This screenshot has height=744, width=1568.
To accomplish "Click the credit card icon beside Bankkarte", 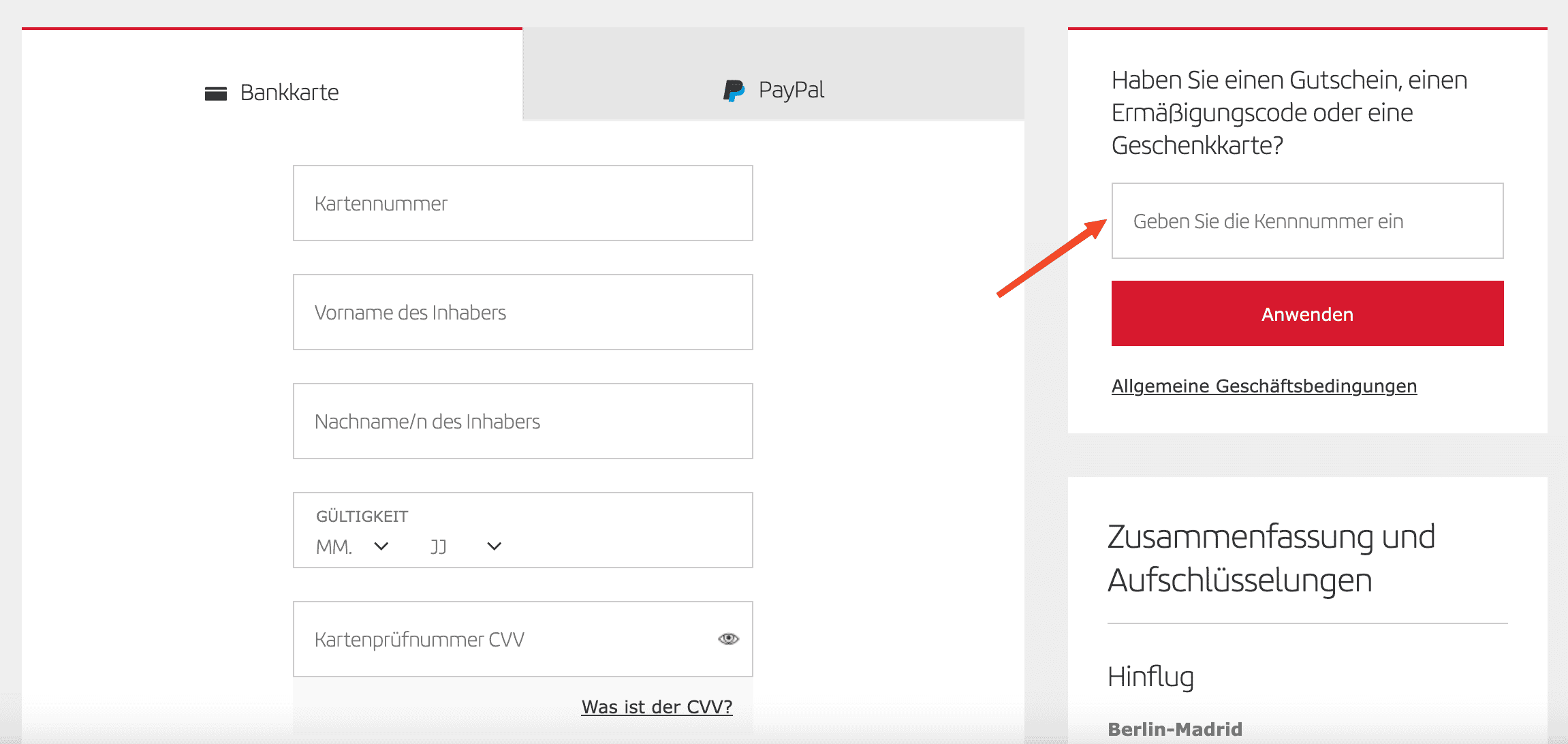I will coord(215,93).
